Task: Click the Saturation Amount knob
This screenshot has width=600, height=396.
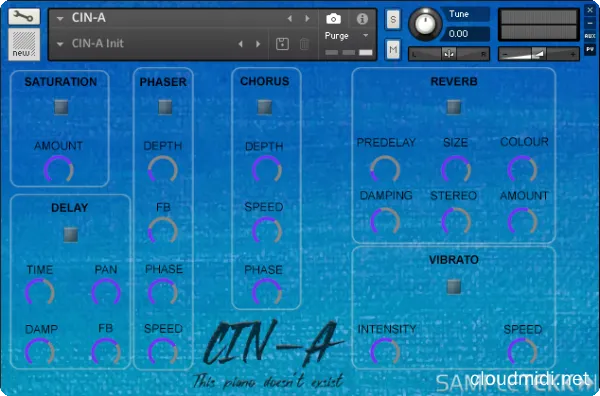Action: coord(59,170)
